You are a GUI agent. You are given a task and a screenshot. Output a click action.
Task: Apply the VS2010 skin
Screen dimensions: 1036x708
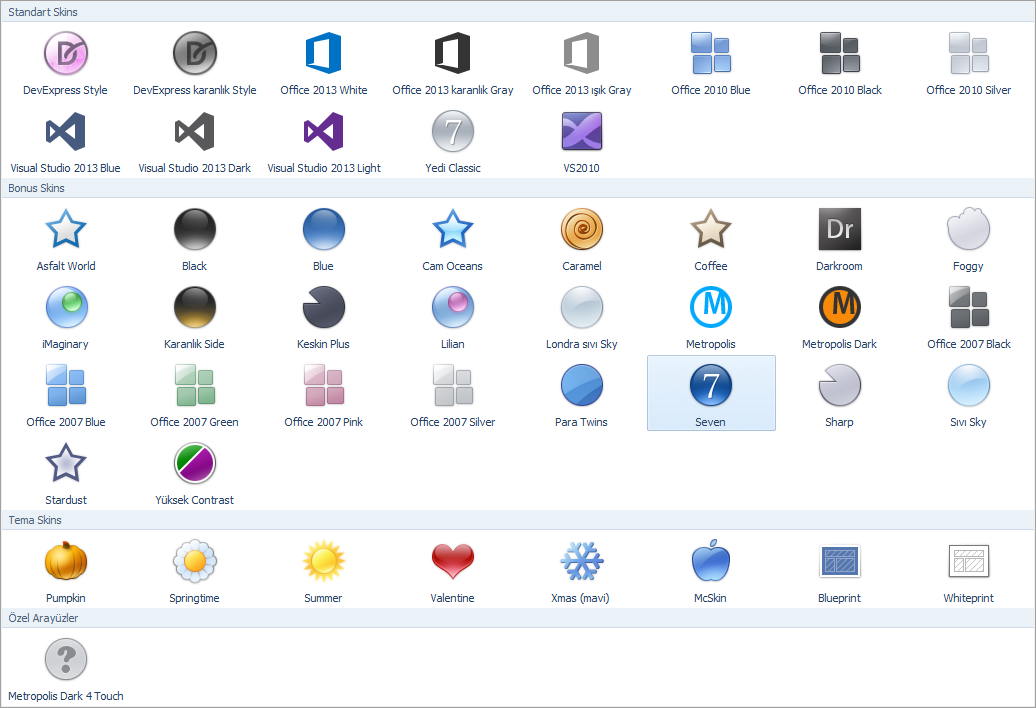tap(582, 141)
